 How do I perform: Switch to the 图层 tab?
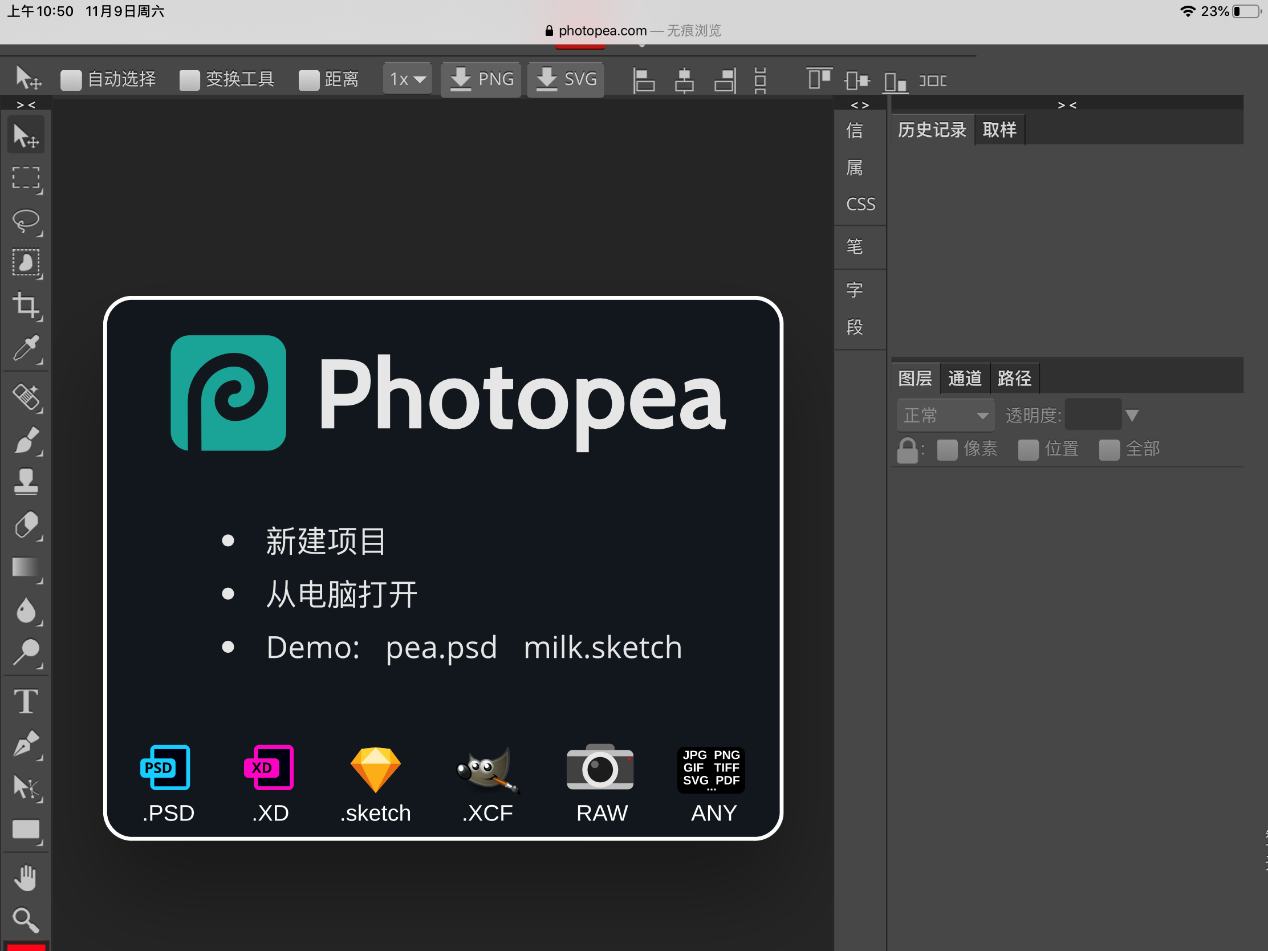click(915, 378)
